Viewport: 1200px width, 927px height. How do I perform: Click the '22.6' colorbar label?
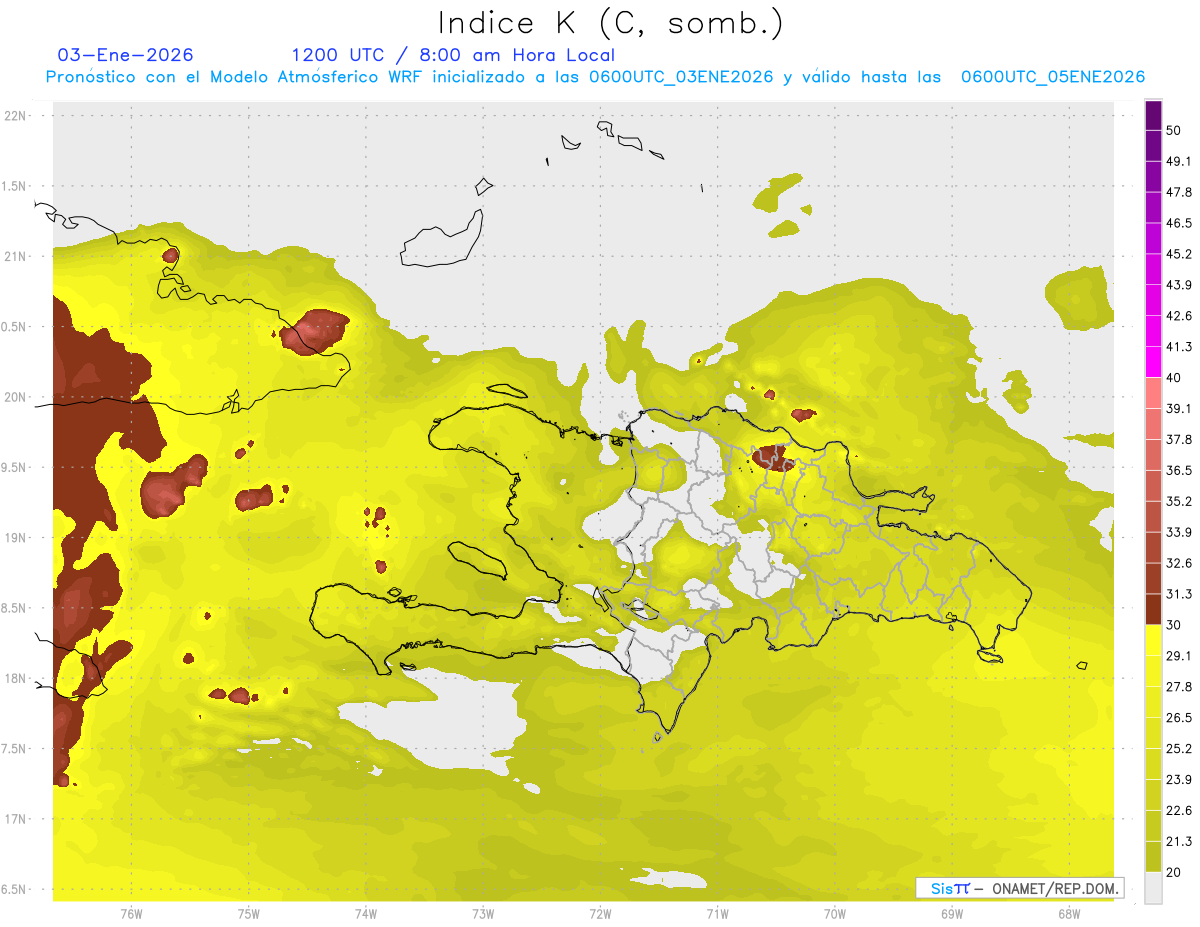pos(1178,810)
